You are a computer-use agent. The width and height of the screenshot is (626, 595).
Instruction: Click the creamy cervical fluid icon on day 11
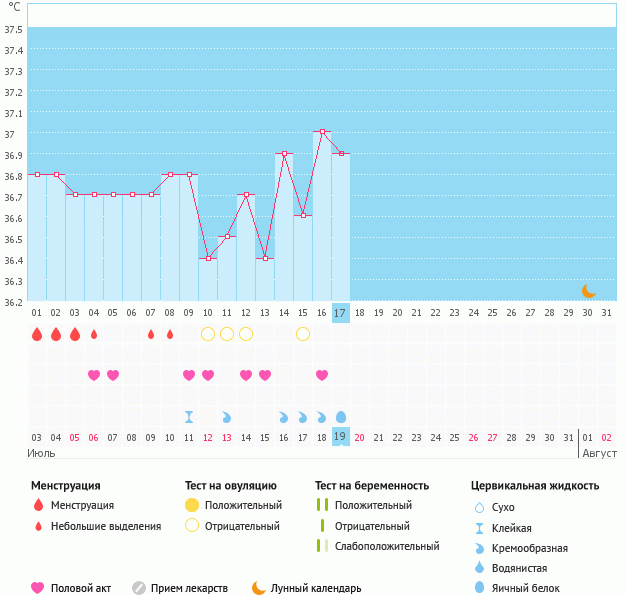click(x=227, y=416)
